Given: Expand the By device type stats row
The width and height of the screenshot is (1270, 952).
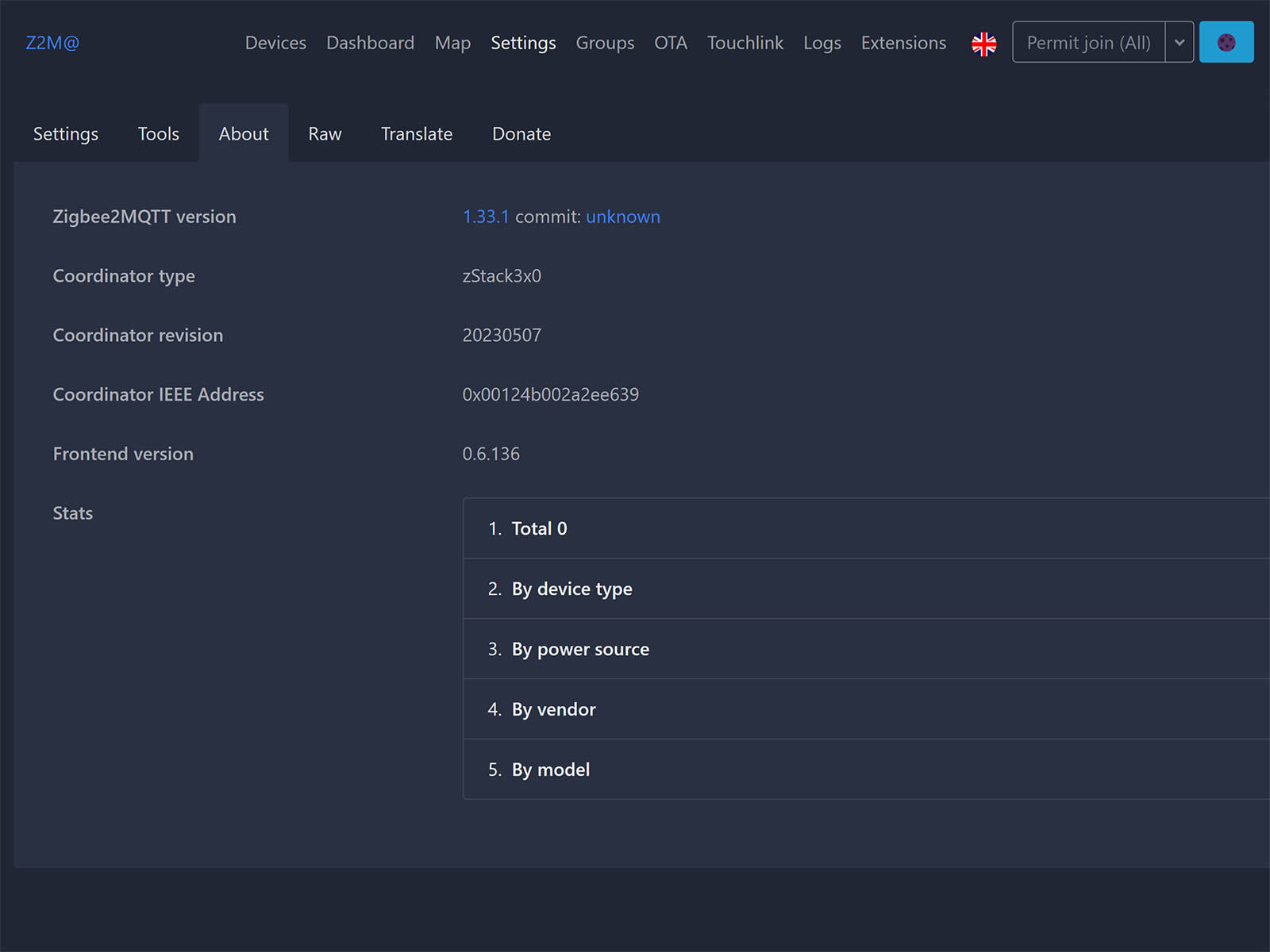Looking at the screenshot, I should 571,589.
